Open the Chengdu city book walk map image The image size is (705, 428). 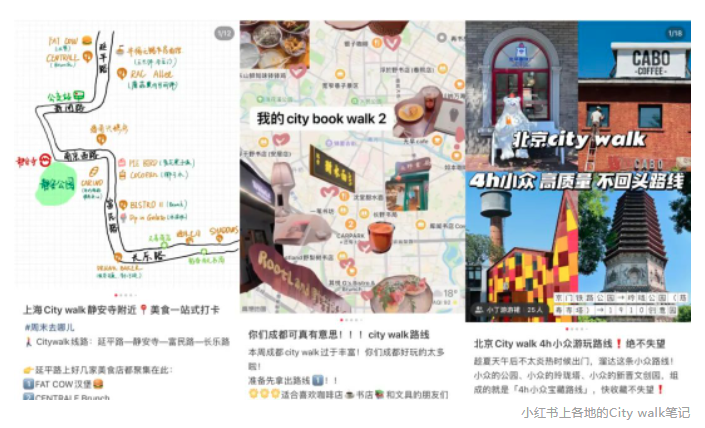click(x=352, y=166)
